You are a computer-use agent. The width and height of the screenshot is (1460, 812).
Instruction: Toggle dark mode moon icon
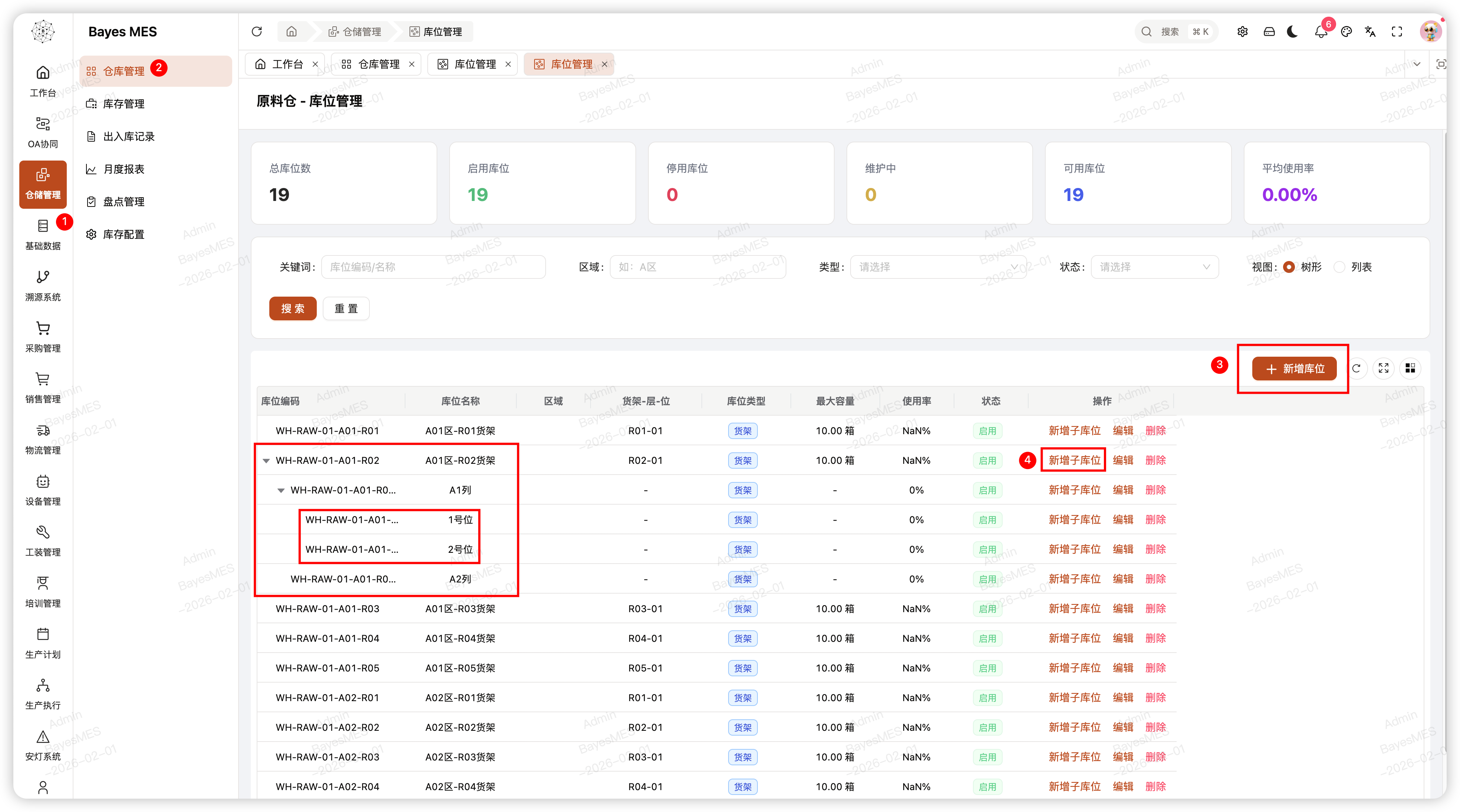1293,32
